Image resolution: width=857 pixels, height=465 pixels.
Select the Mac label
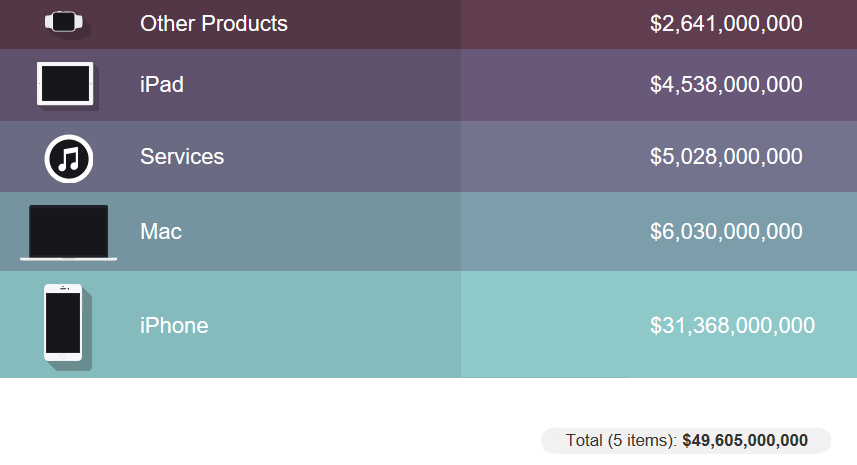tap(161, 232)
